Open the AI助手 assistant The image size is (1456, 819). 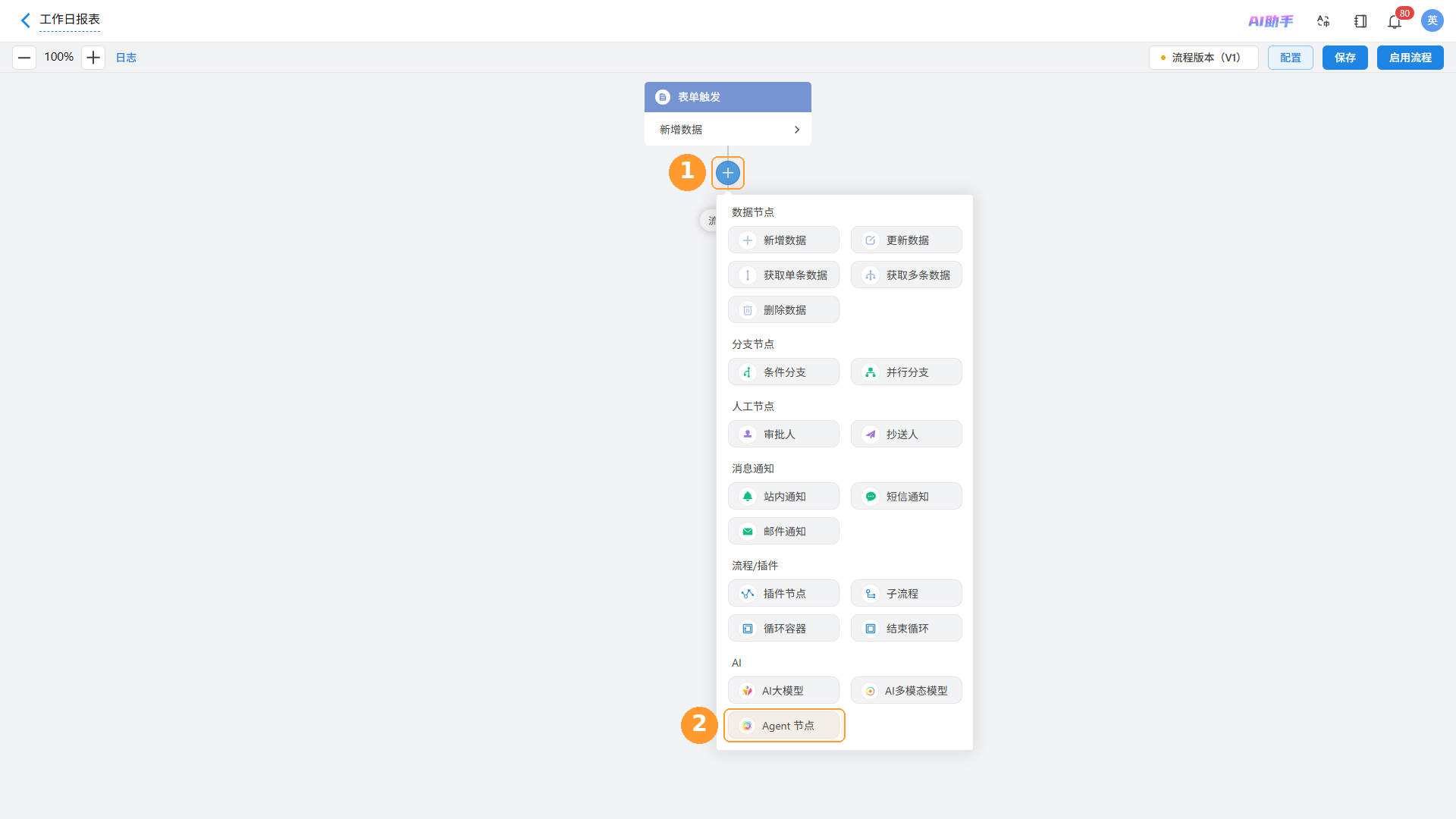point(1271,21)
